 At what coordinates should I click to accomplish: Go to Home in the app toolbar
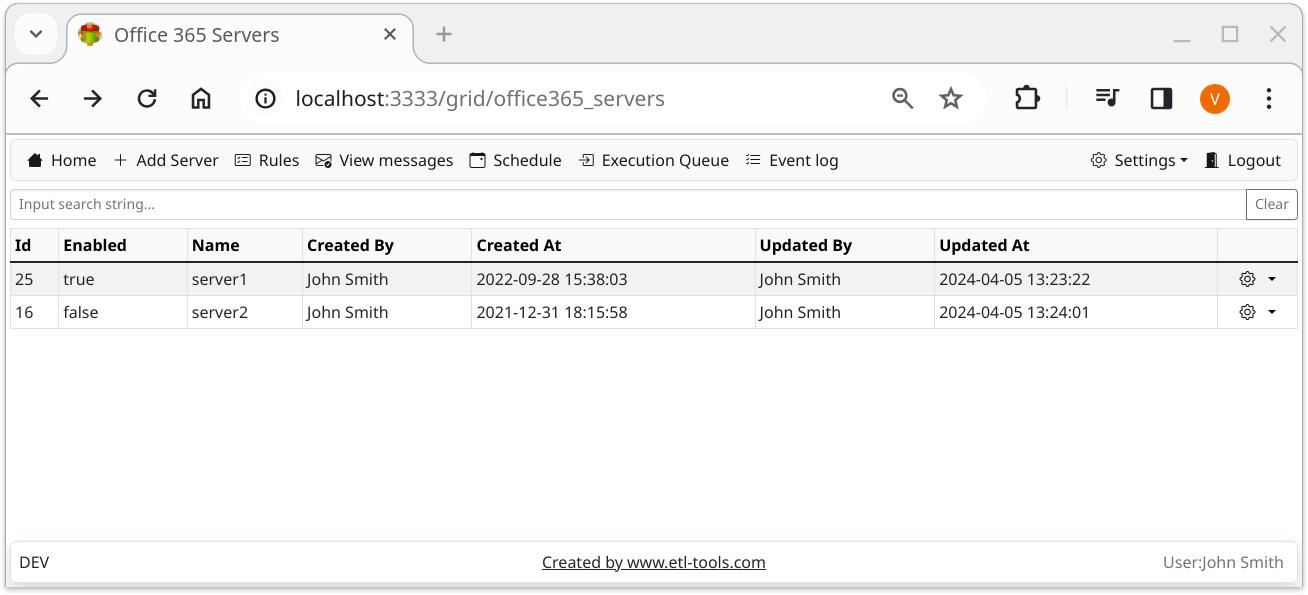62,160
